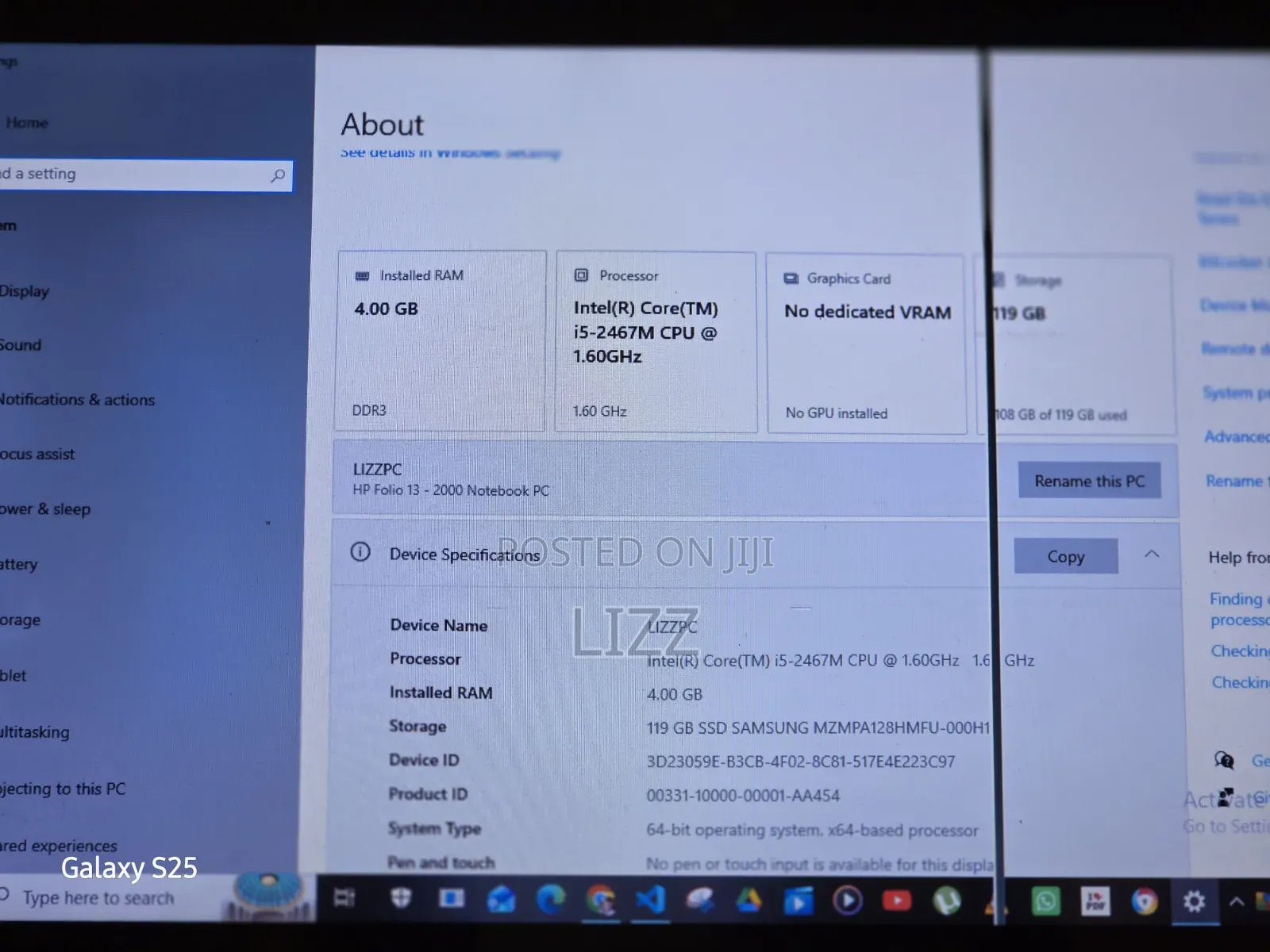This screenshot has width=1270, height=952.
Task: Open Storage settings in sidebar
Action: pyautogui.click(x=20, y=620)
